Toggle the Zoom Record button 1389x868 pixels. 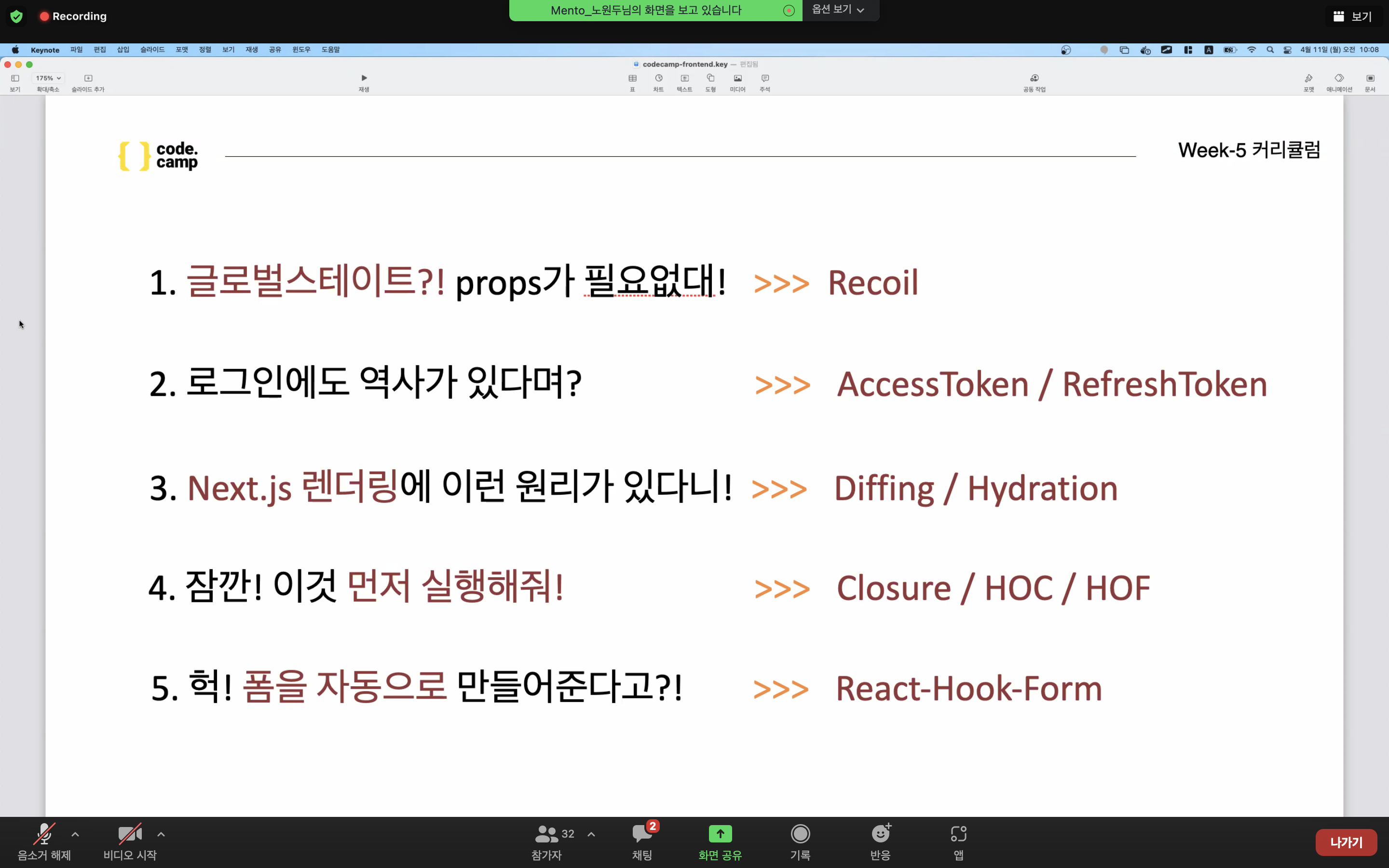(x=800, y=834)
